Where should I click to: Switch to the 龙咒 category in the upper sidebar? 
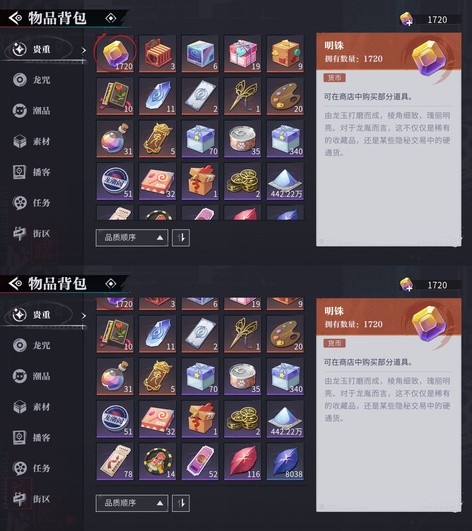pyautogui.click(x=32, y=80)
